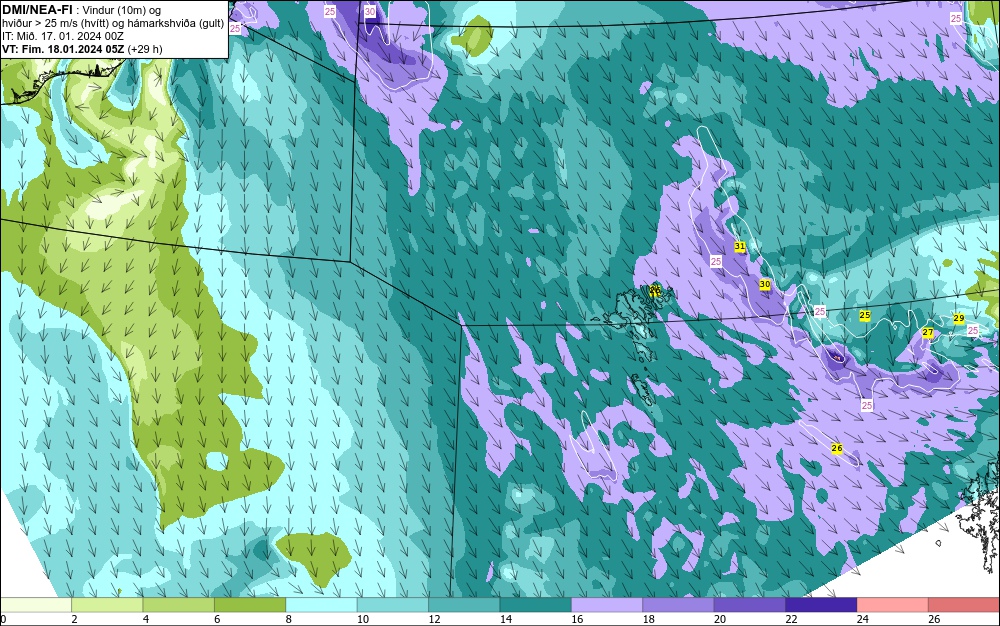Click the 0–2 m/s palest legend swatch
1000x626 pixels.
[36, 604]
